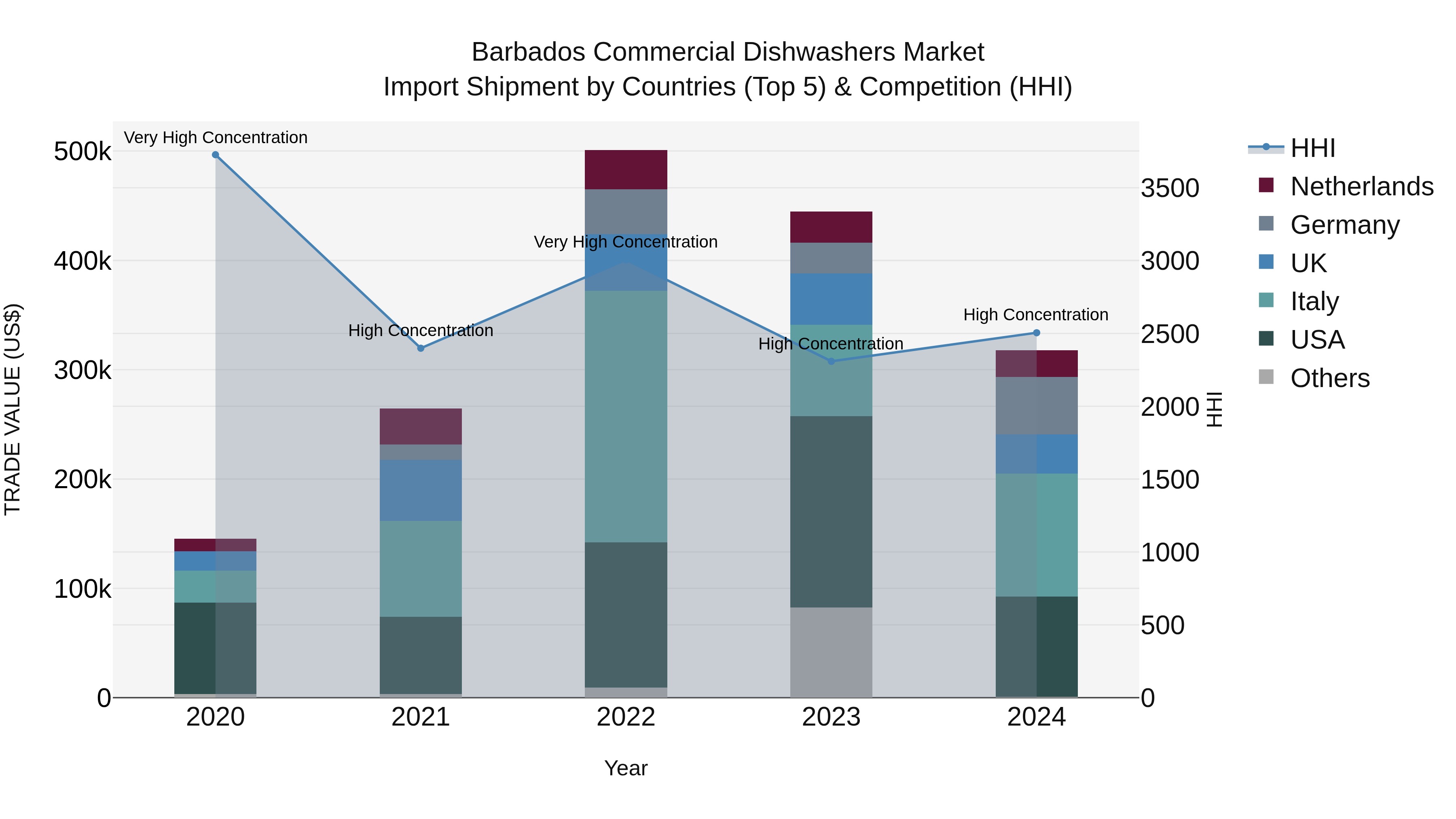Click the 300k left axis tick label

pyautogui.click(x=83, y=370)
